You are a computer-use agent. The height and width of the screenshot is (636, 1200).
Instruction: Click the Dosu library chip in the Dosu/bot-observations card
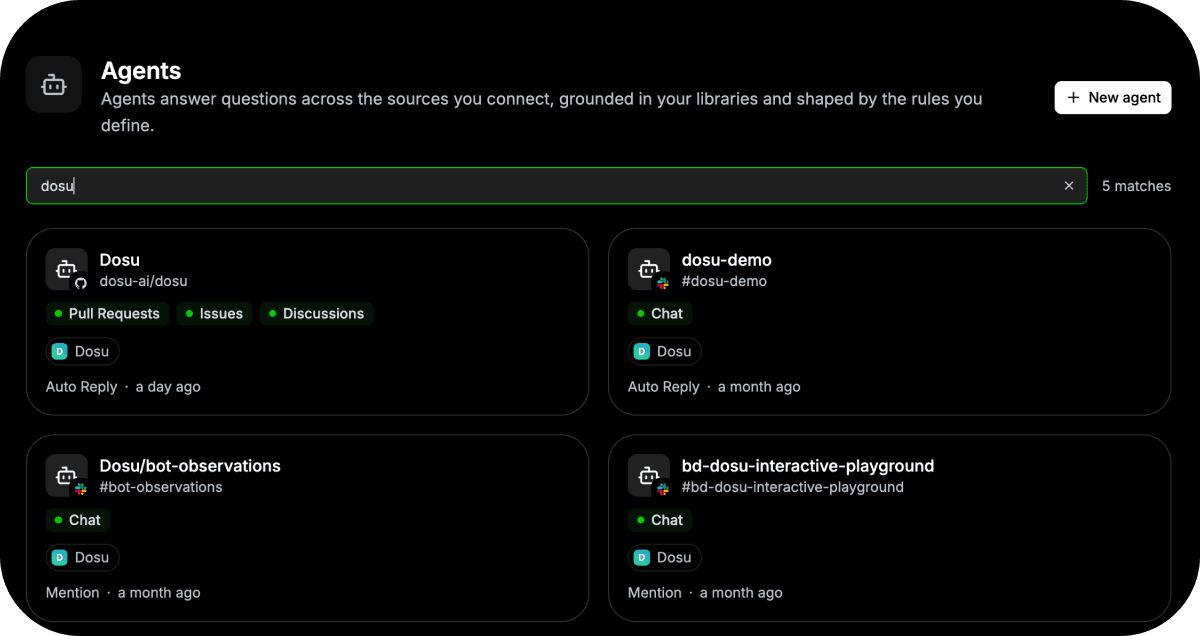pos(83,557)
